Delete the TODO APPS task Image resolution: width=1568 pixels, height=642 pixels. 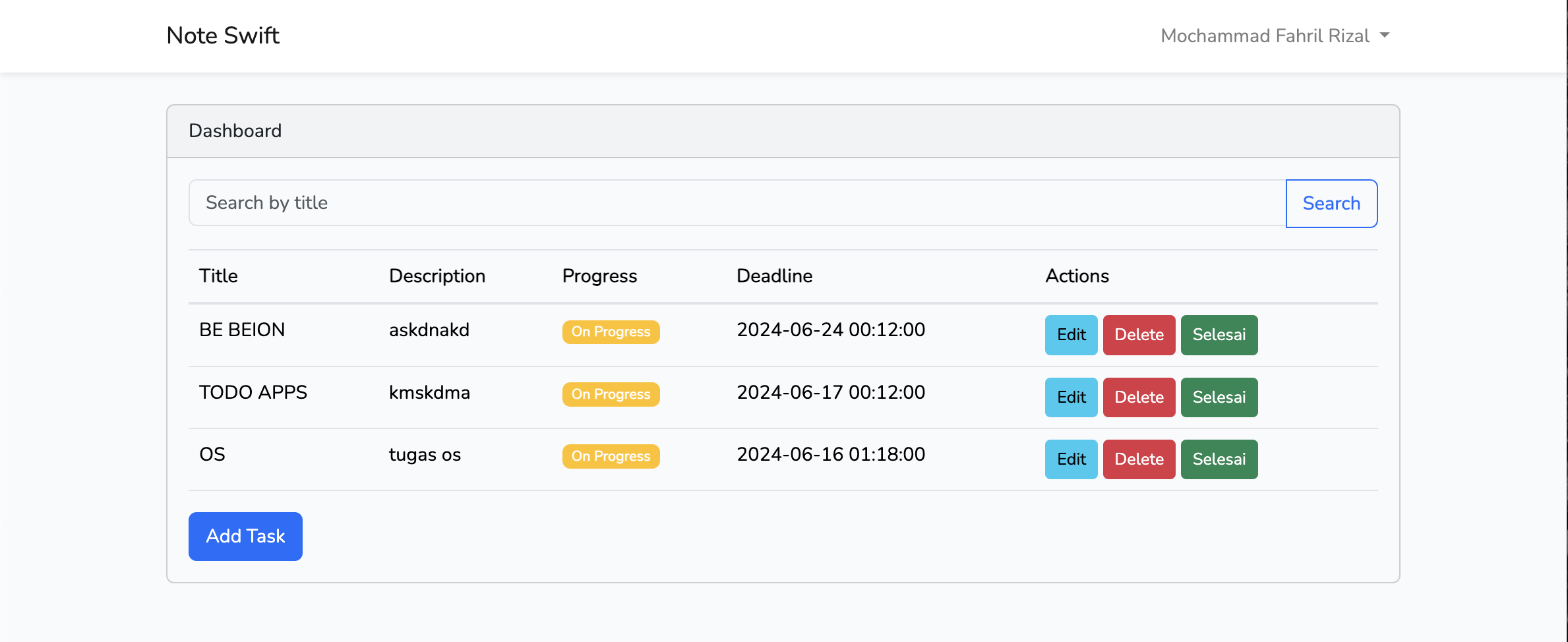coord(1139,397)
